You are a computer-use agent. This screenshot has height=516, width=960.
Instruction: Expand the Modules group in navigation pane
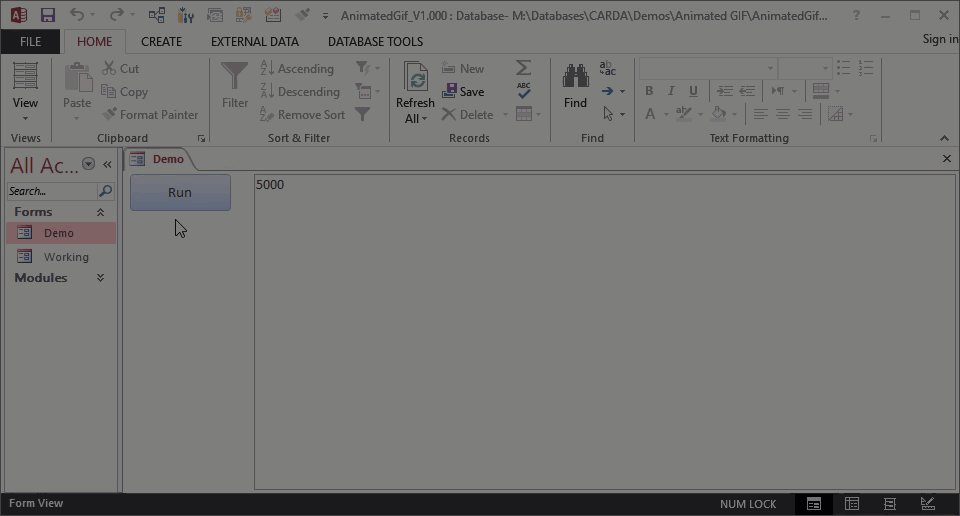click(100, 278)
